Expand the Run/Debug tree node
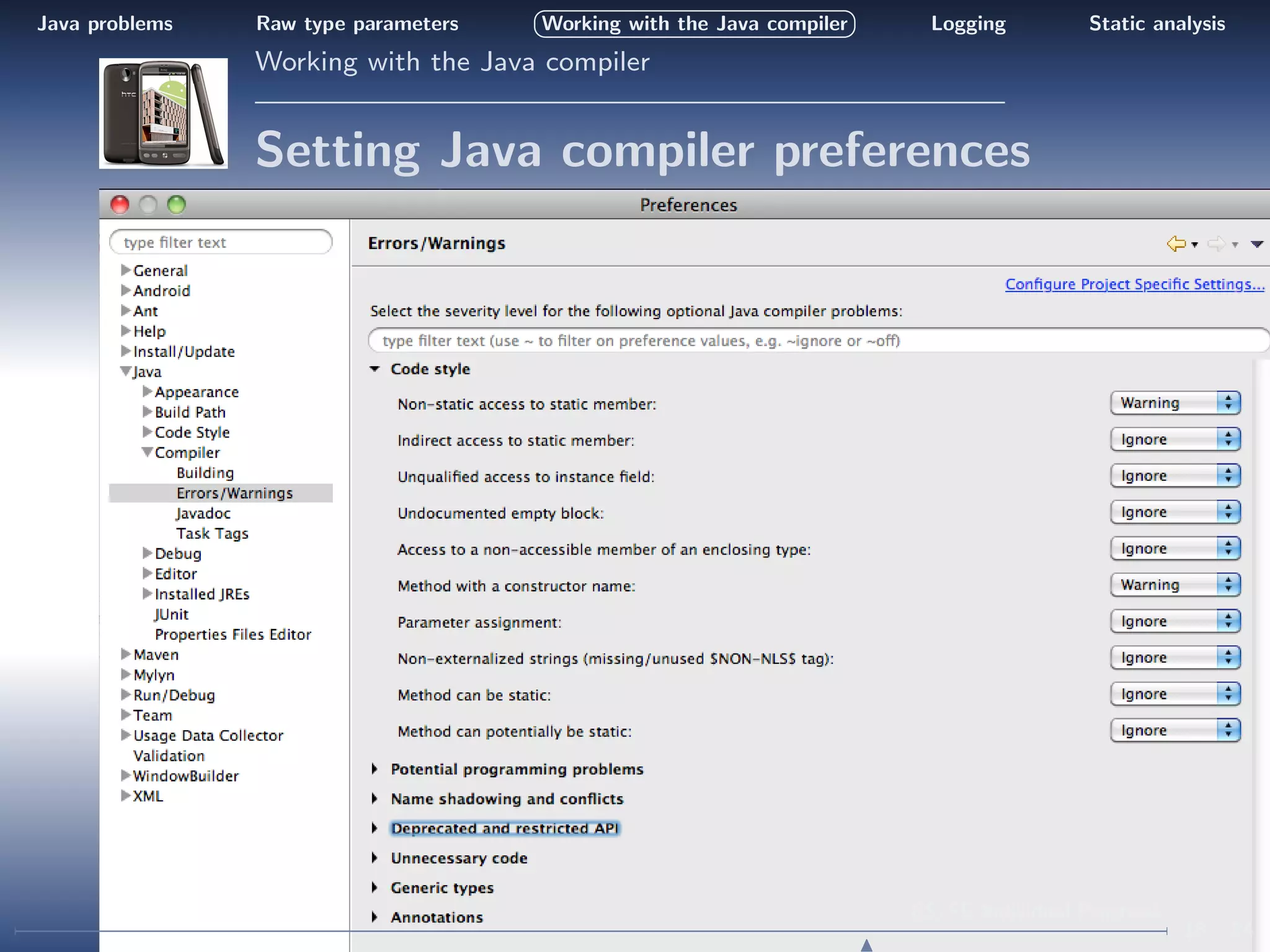Image resolution: width=1270 pixels, height=952 pixels. (126, 695)
